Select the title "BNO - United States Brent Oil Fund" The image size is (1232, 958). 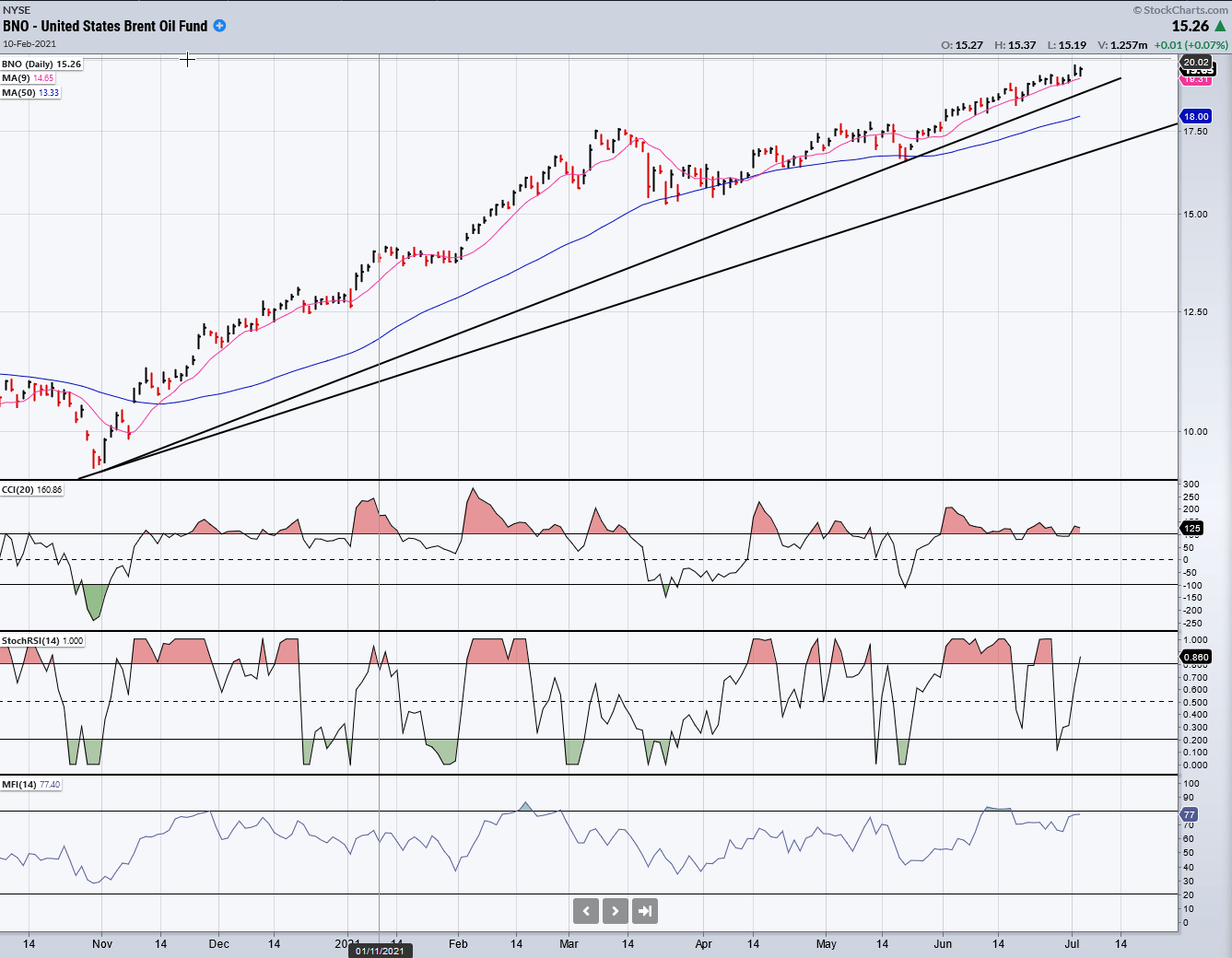[105, 26]
